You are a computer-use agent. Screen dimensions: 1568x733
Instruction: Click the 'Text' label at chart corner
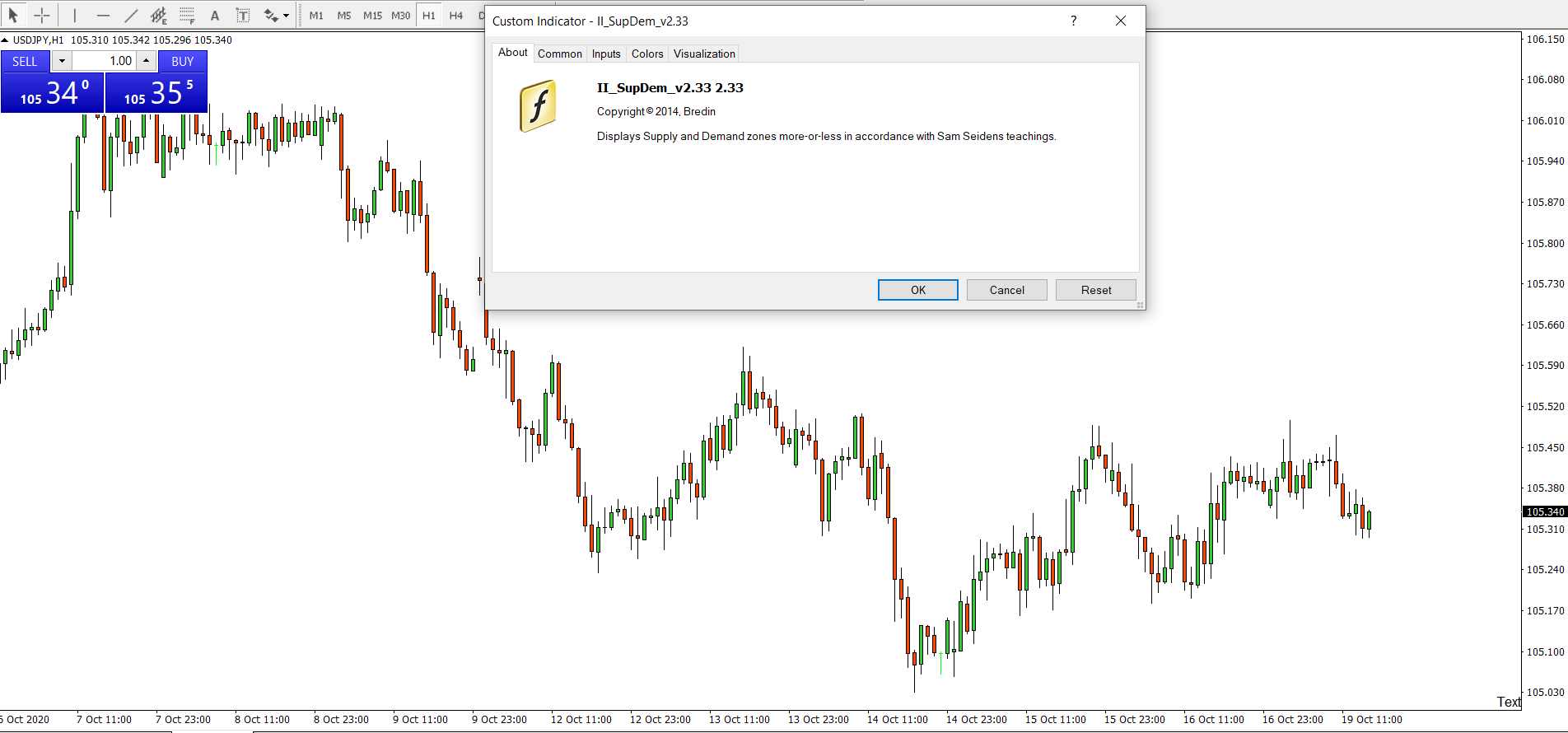1509,702
